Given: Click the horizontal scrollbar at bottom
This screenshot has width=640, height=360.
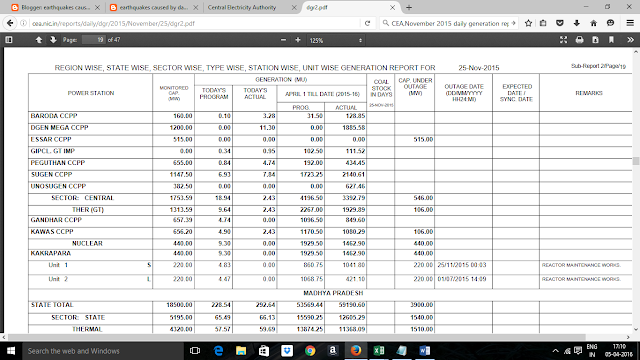Looking at the screenshot, I should [x=297, y=337].
